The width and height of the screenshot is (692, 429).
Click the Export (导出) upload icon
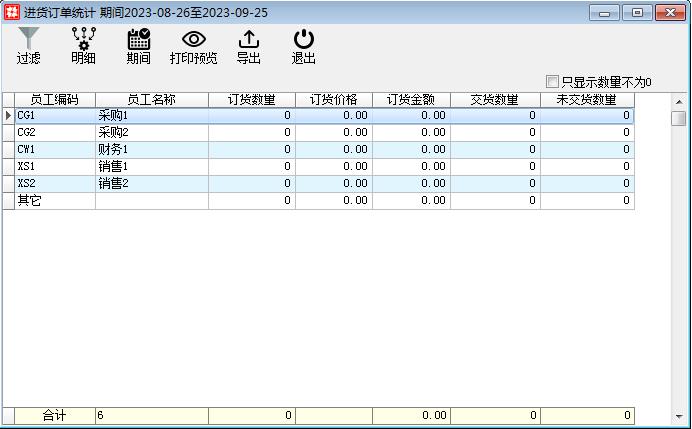point(249,39)
